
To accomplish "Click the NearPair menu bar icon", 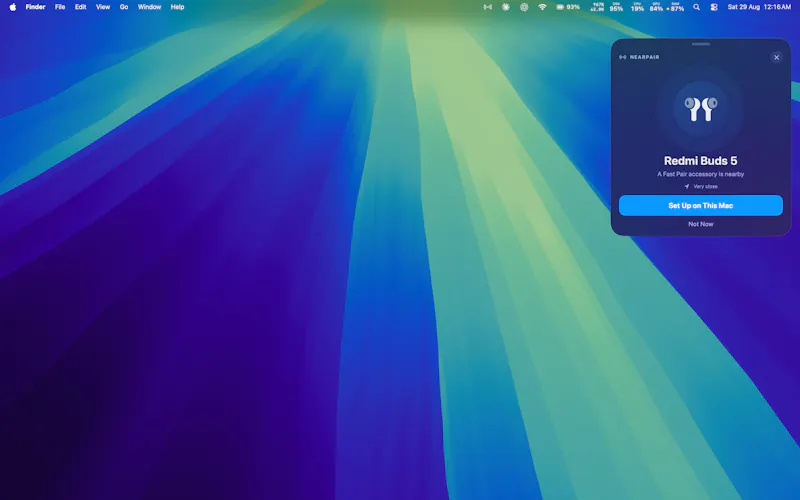I will tap(488, 7).
